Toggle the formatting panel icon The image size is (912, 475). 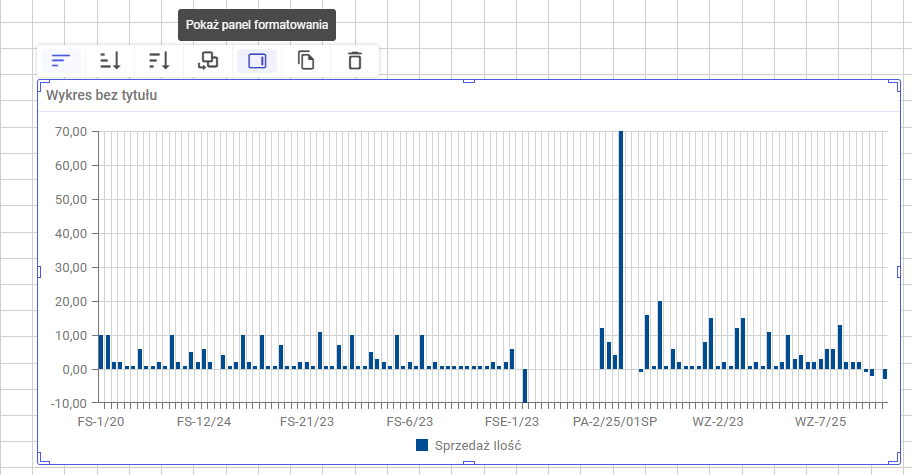coord(257,60)
